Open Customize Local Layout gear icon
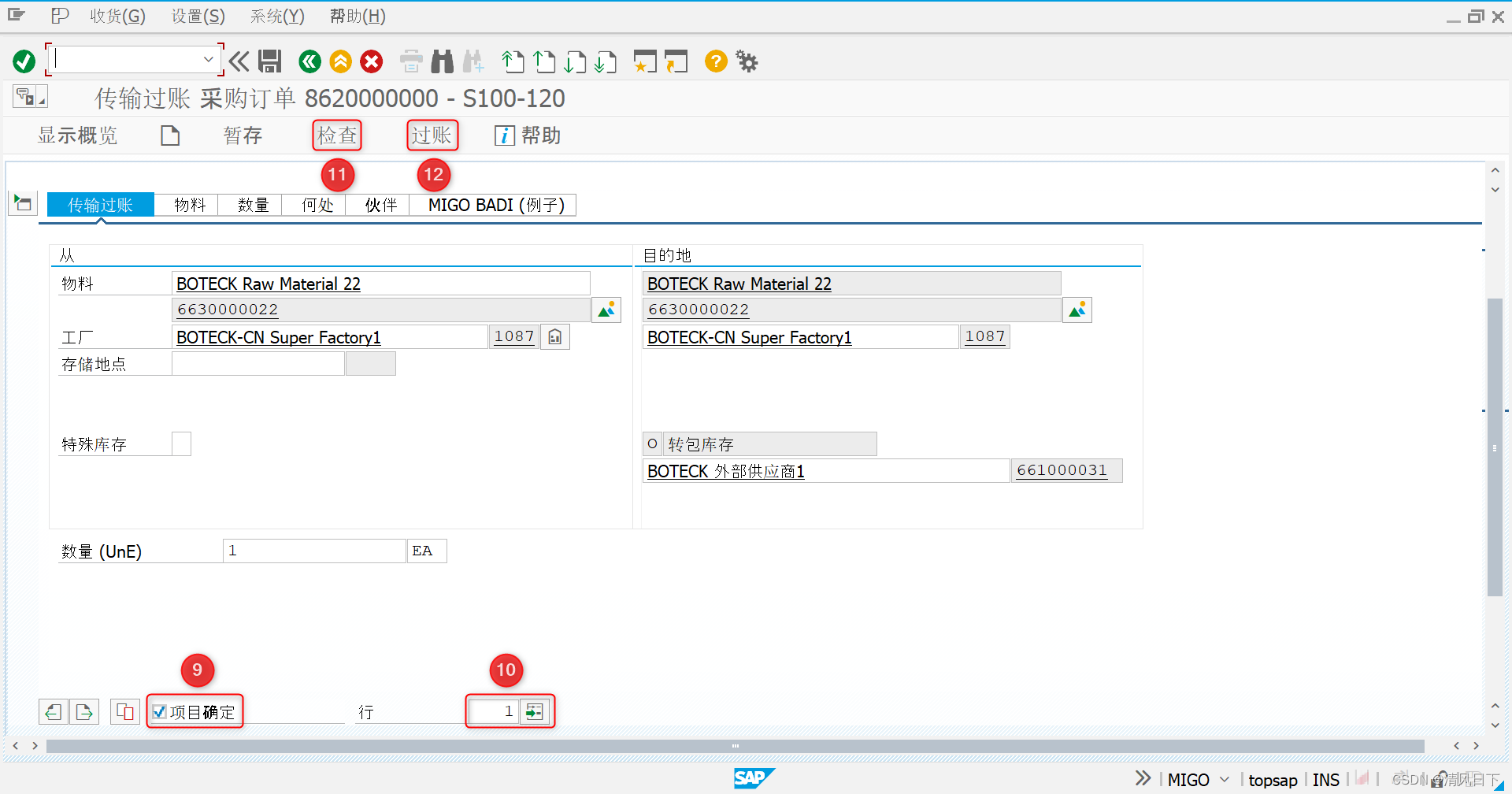This screenshot has height=794, width=1512. pos(747,61)
